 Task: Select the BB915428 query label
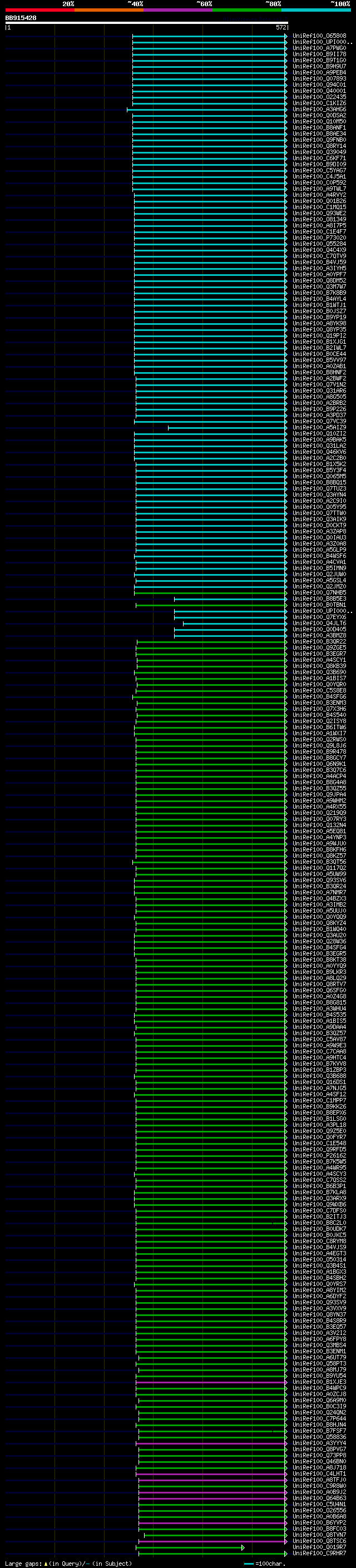coord(21,18)
